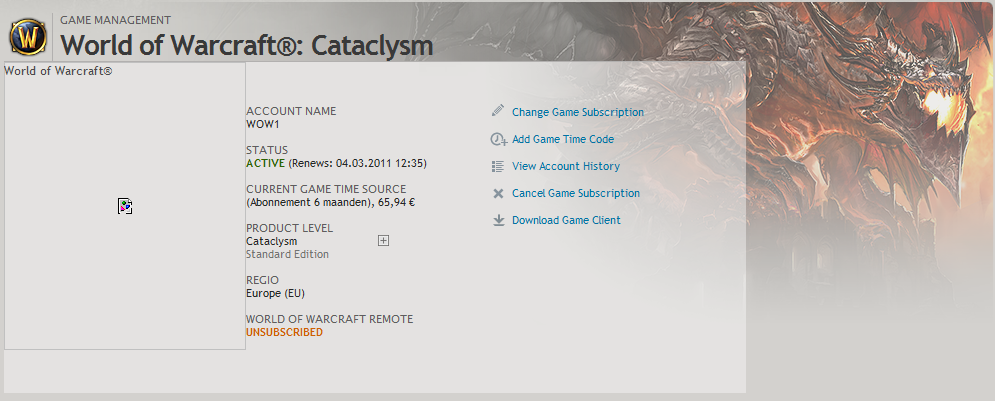This screenshot has height=401, width=995.
Task: Click the REGIO label
Action: coord(263,280)
